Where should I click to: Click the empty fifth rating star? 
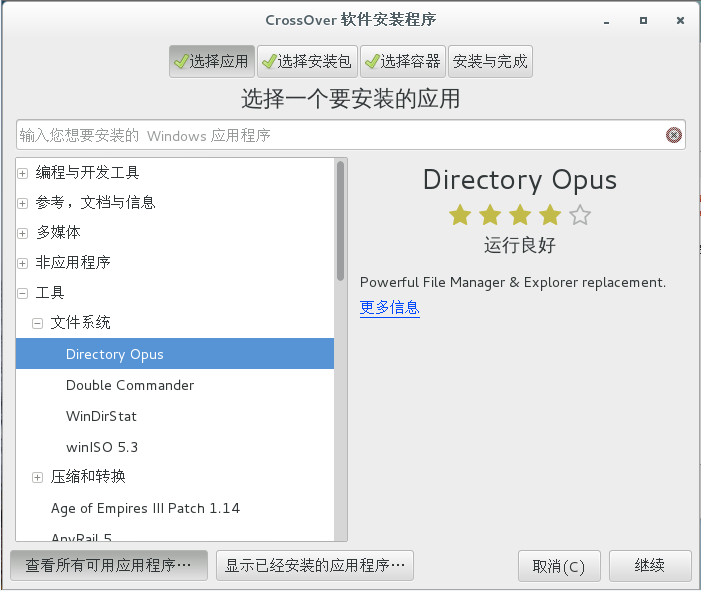point(580,215)
